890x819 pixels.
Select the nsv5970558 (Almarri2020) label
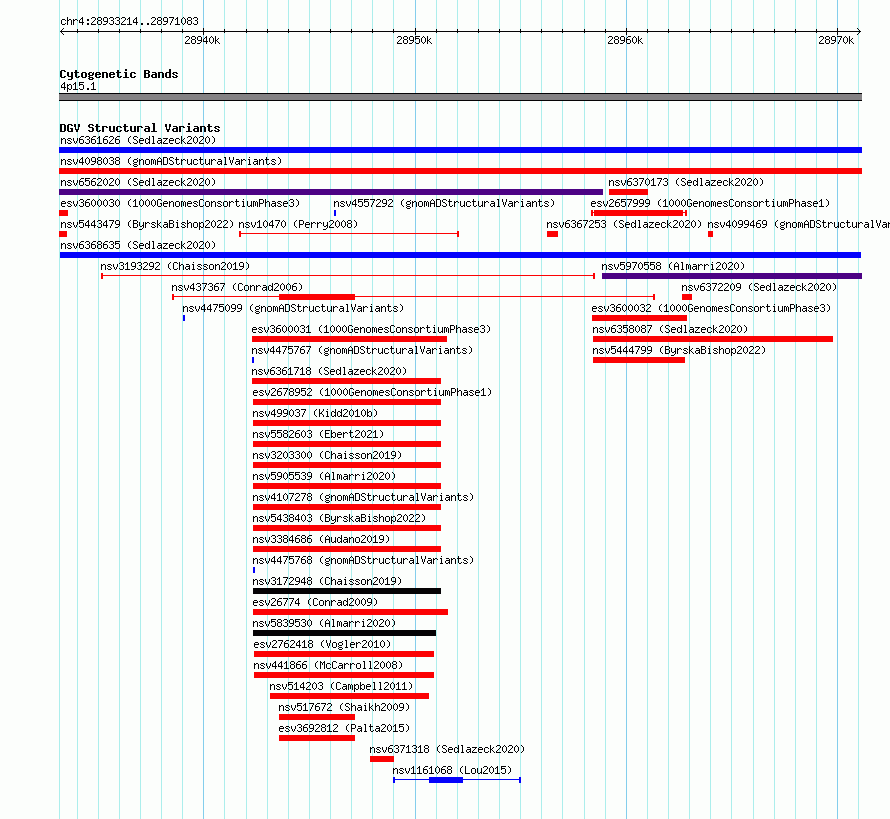coord(673,266)
